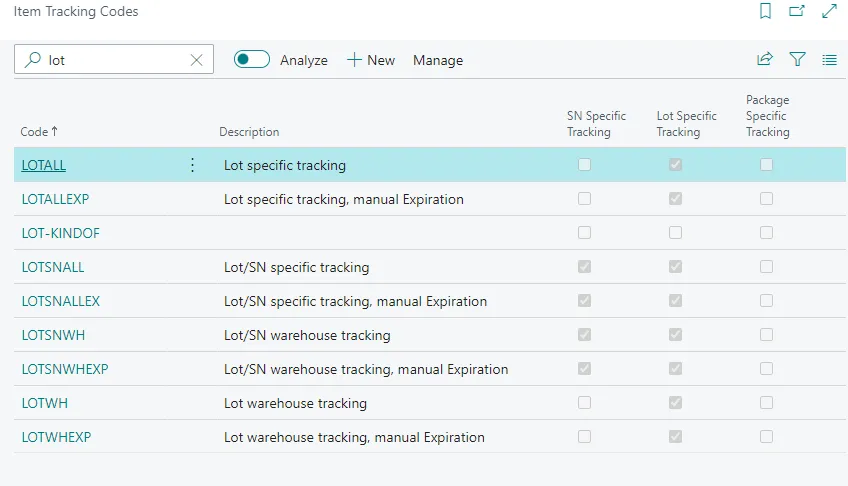The image size is (848, 486).
Task: Clear the search box with X icon
Action: click(x=197, y=60)
